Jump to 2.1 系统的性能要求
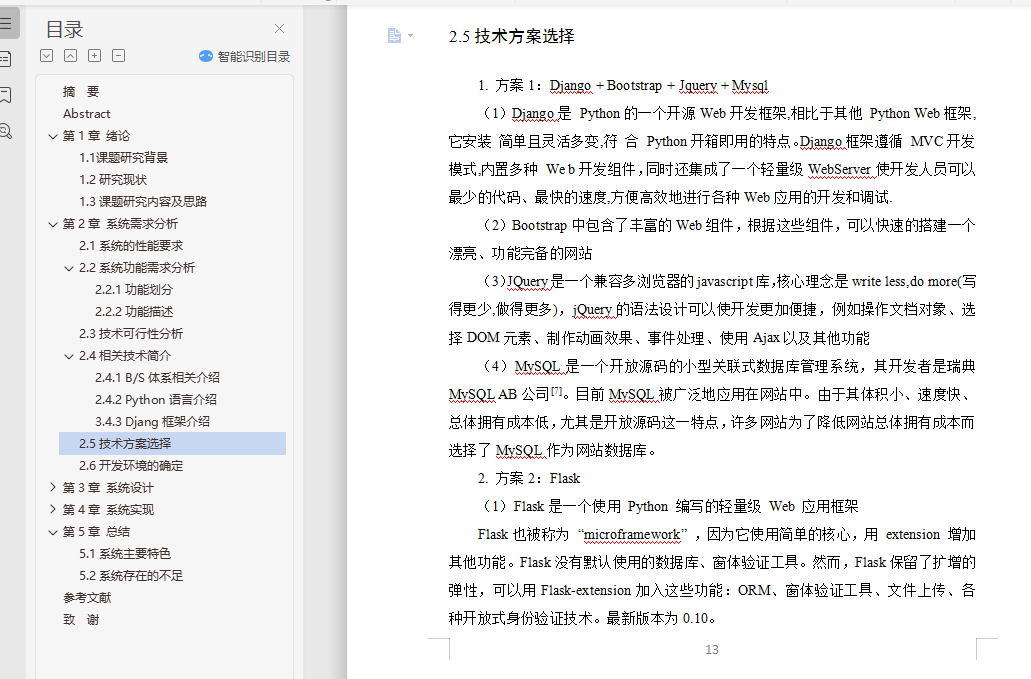Screen dimensions: 1031x679 (131, 246)
